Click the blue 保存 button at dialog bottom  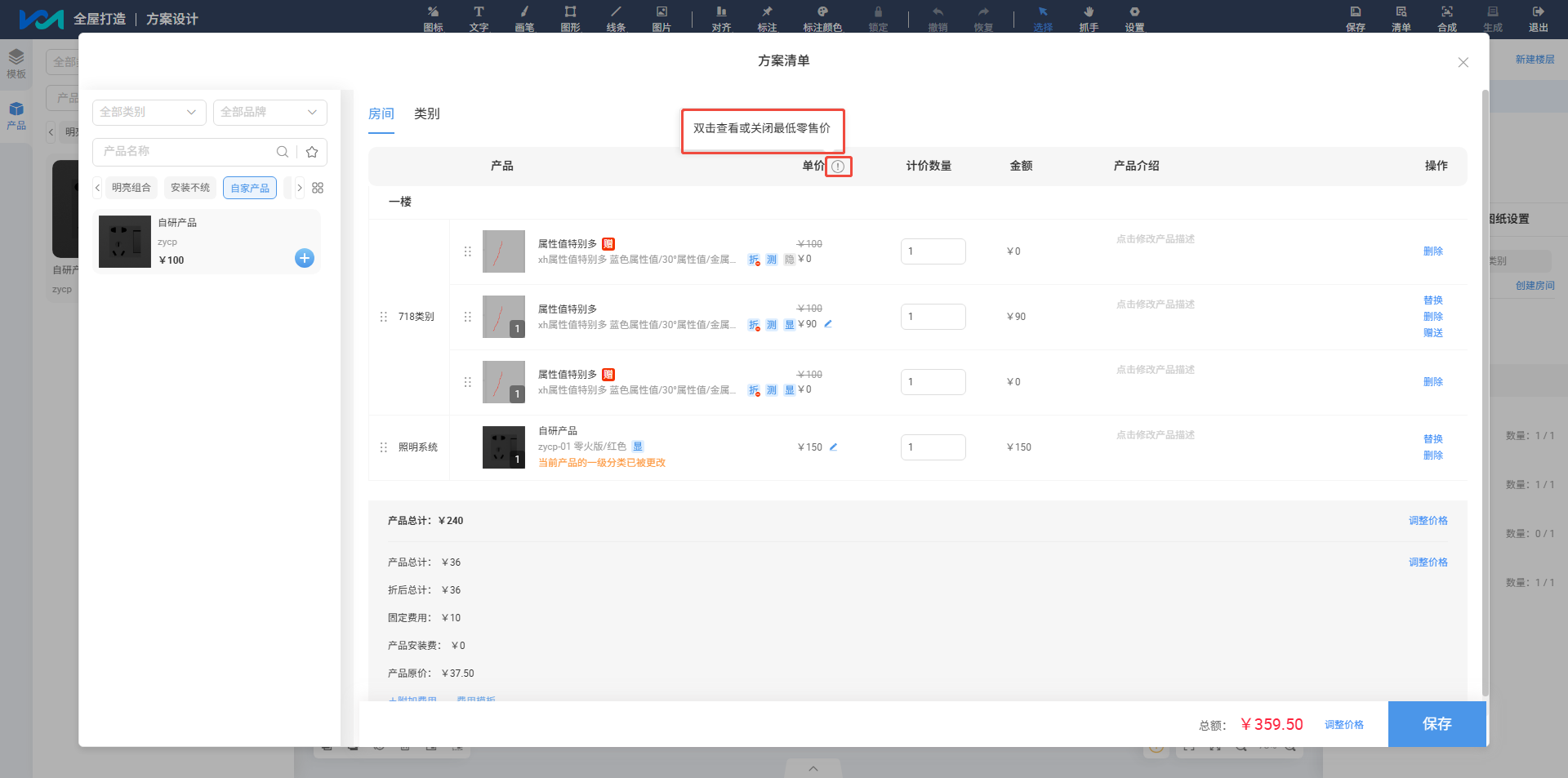click(1437, 724)
